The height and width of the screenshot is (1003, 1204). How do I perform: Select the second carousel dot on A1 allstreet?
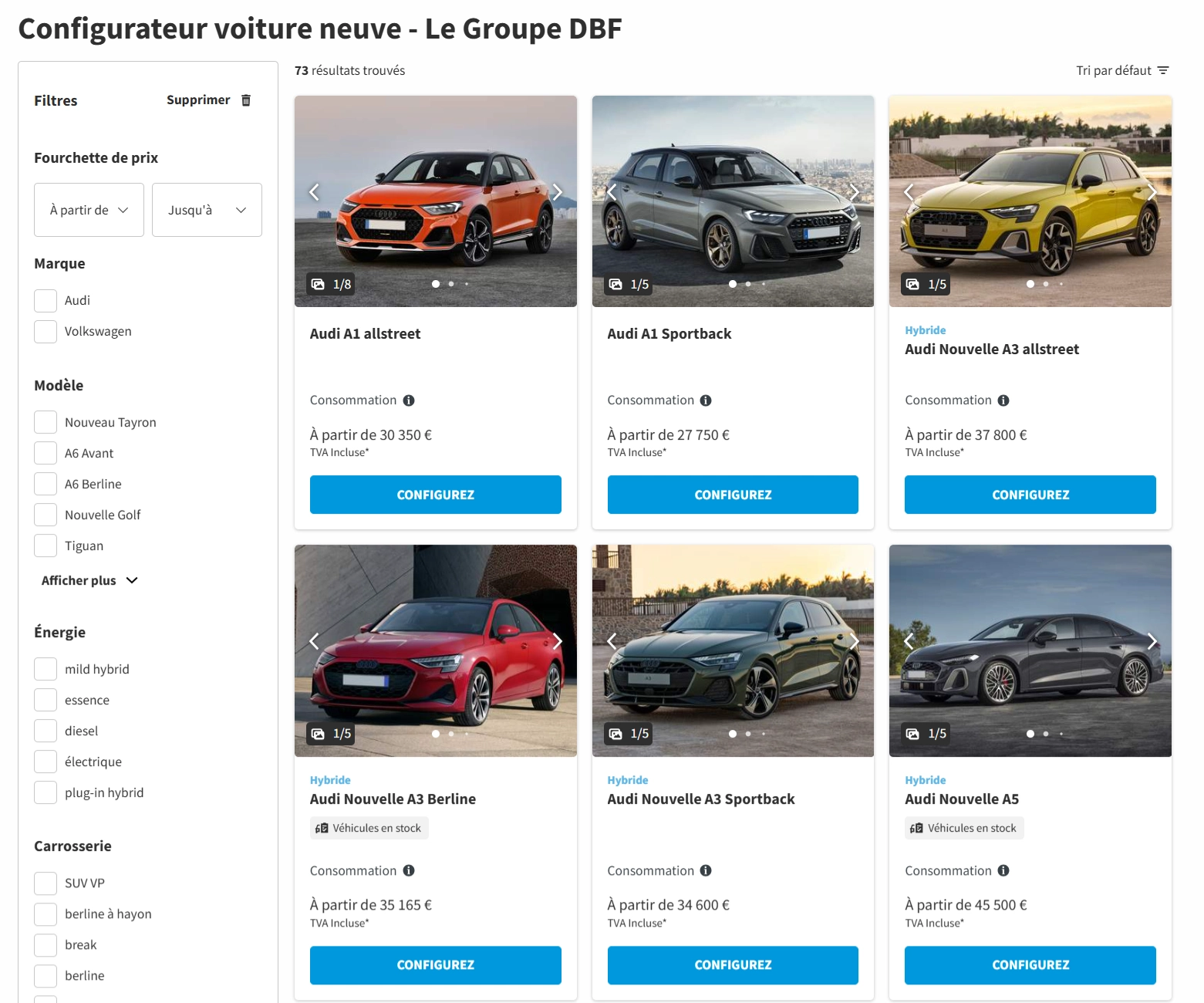[451, 284]
